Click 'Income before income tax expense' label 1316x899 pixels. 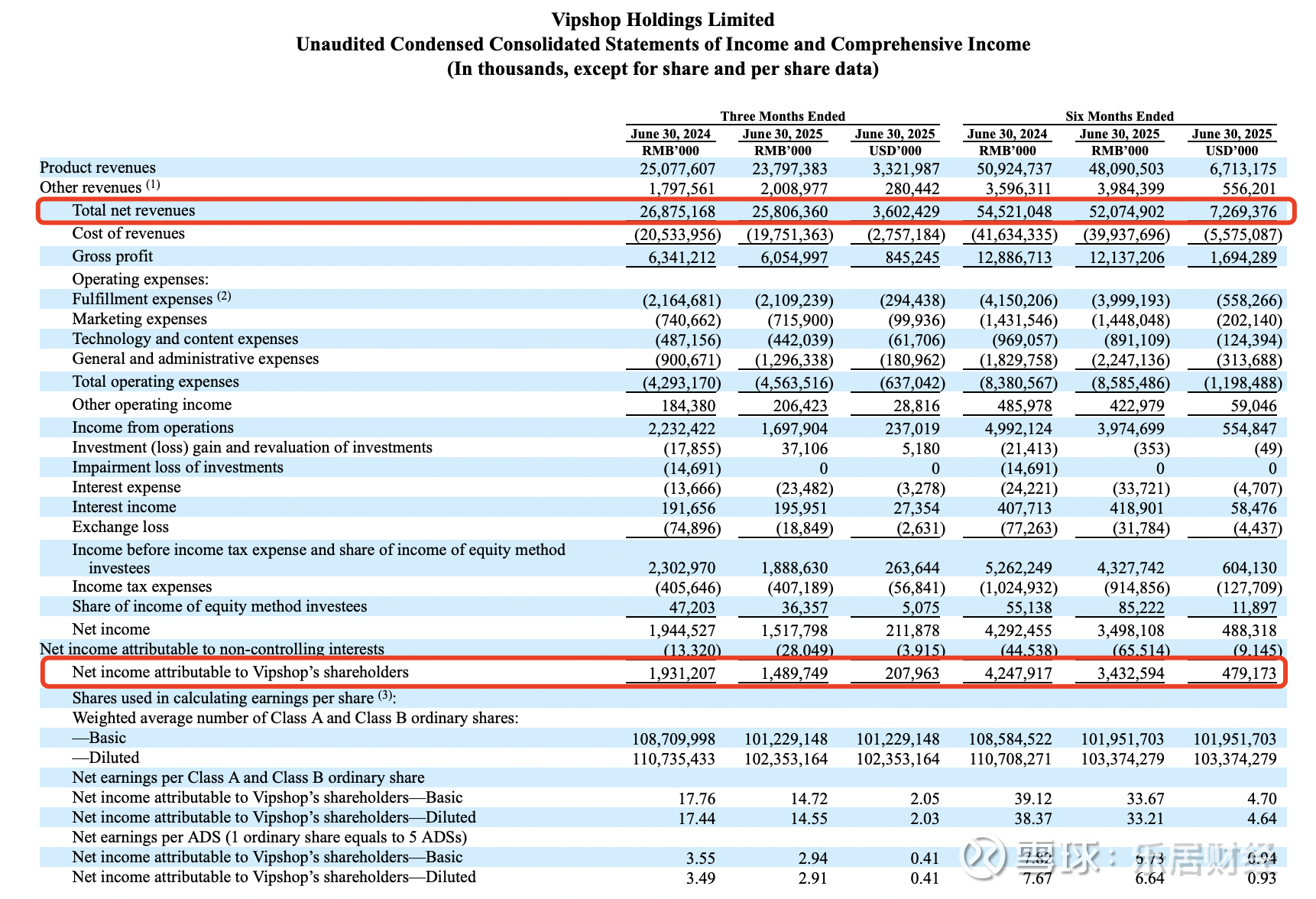coord(319,559)
